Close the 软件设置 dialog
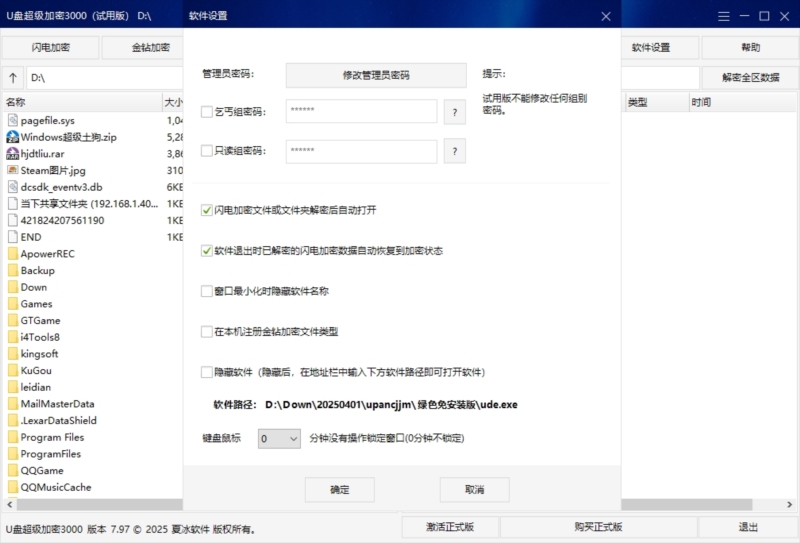Viewport: 800px width, 543px height. point(606,16)
